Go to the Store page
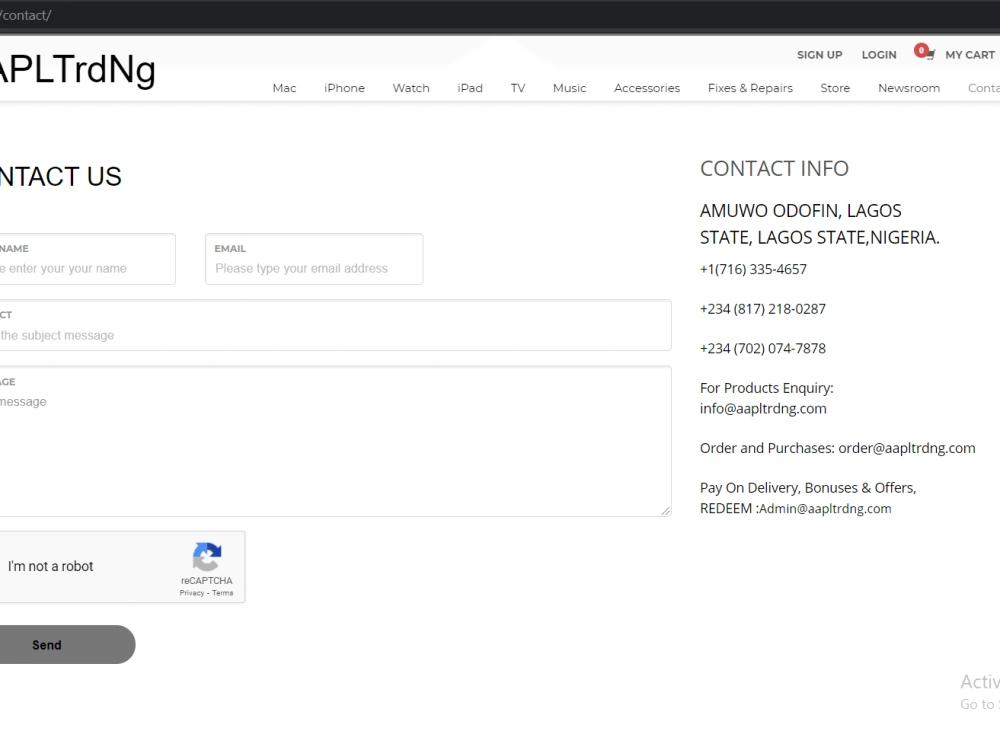The height and width of the screenshot is (750, 1000). (835, 88)
